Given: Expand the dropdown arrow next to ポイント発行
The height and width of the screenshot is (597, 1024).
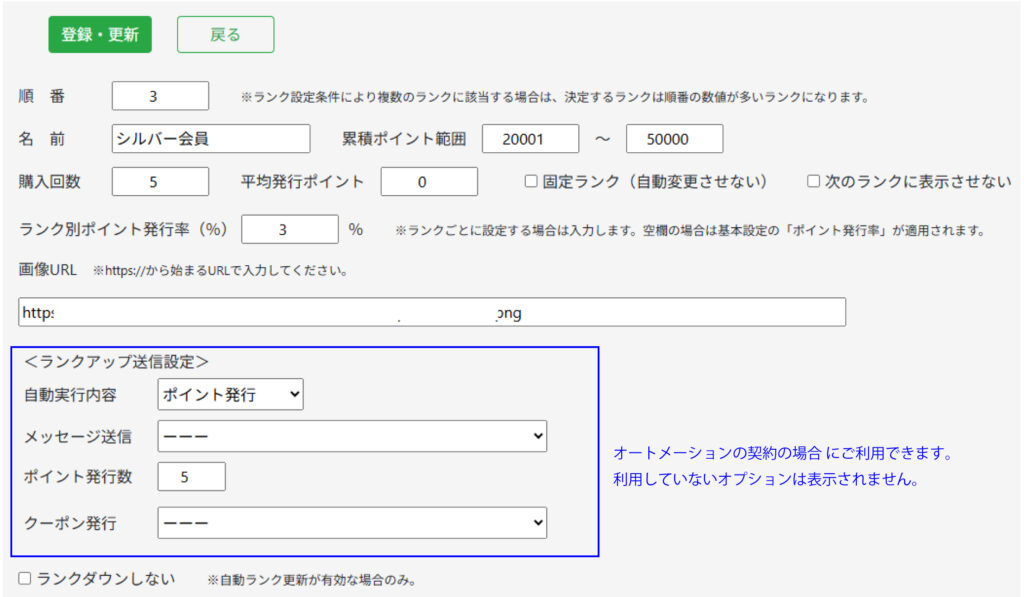Looking at the screenshot, I should pyautogui.click(x=293, y=394).
